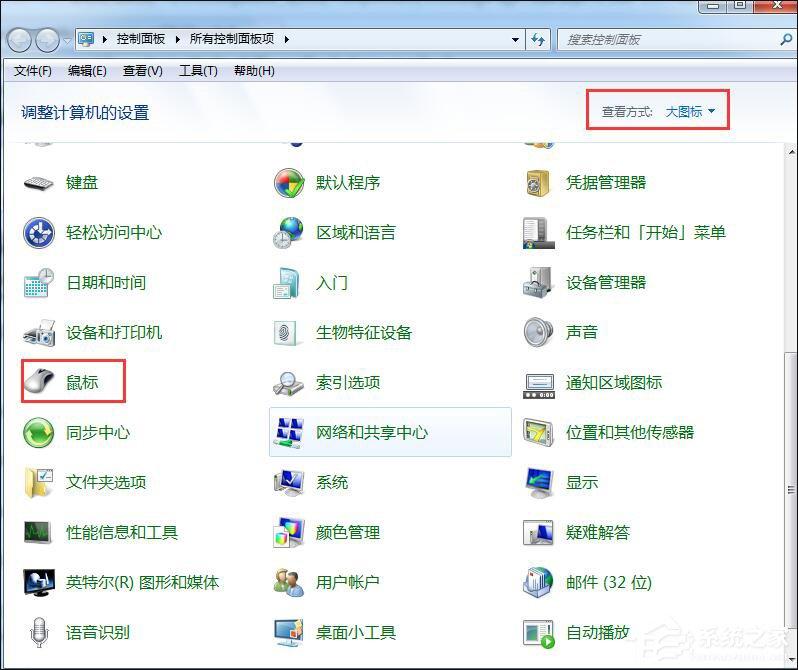This screenshot has width=798, height=670.
Task: Open the 设备和打印机 icon
Action: tap(39, 332)
